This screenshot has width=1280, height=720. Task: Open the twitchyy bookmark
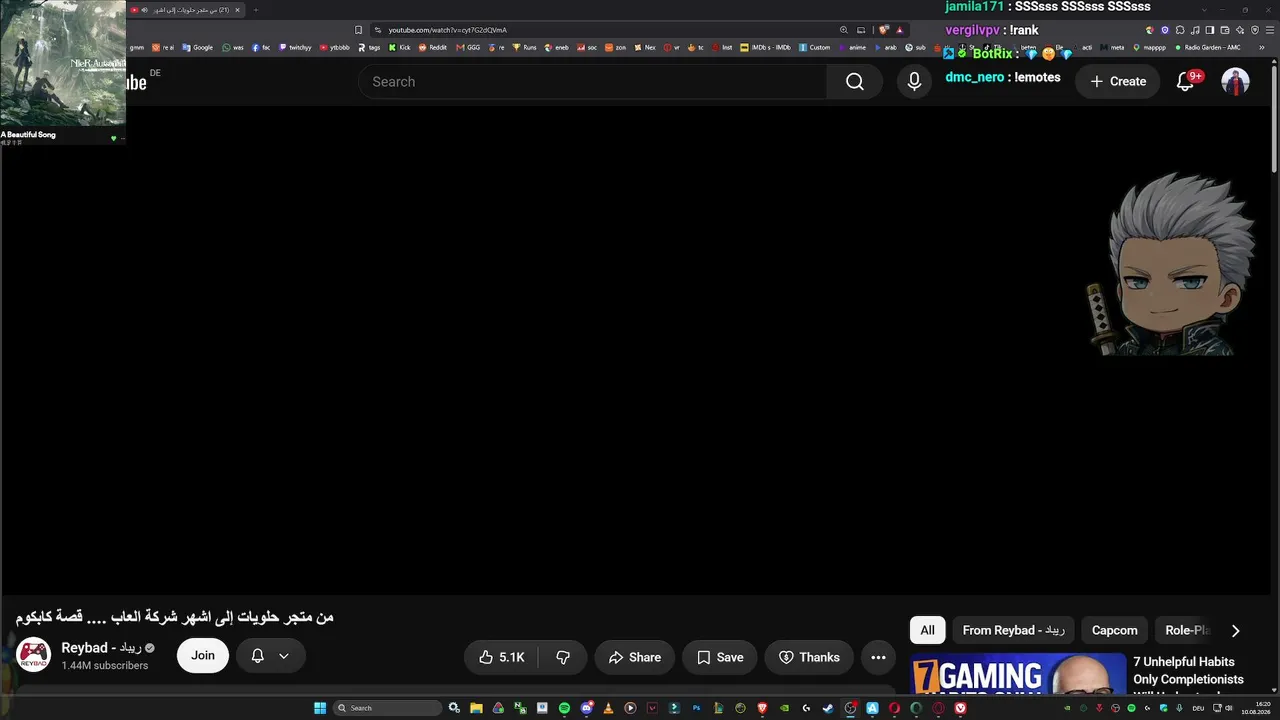click(296, 47)
